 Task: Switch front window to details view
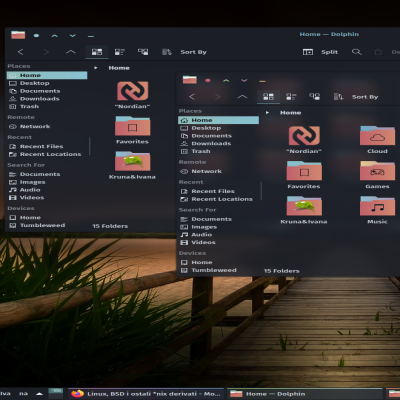(x=314, y=97)
